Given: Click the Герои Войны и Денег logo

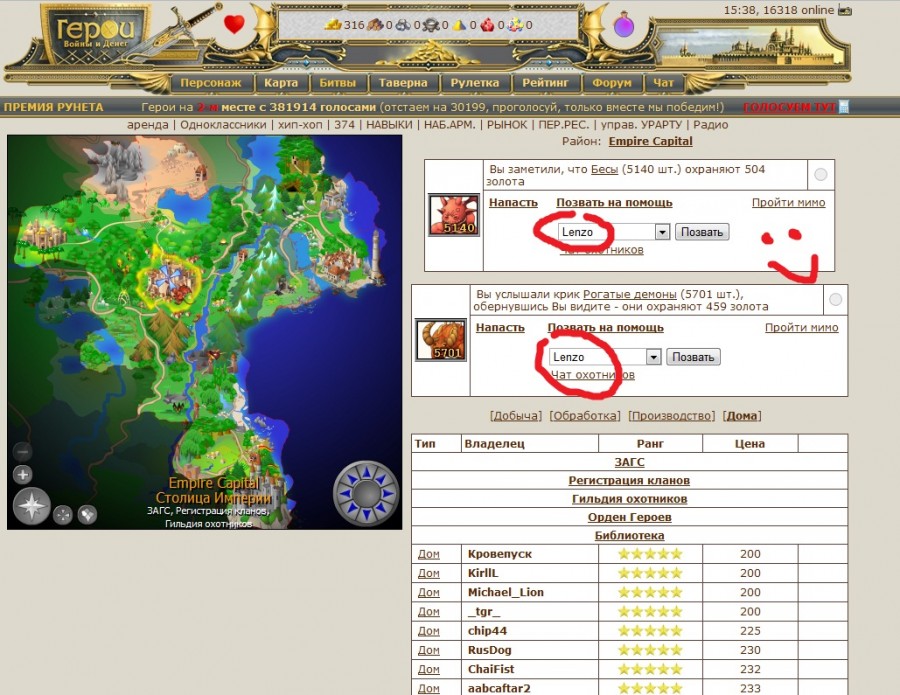Looking at the screenshot, I should (95, 34).
